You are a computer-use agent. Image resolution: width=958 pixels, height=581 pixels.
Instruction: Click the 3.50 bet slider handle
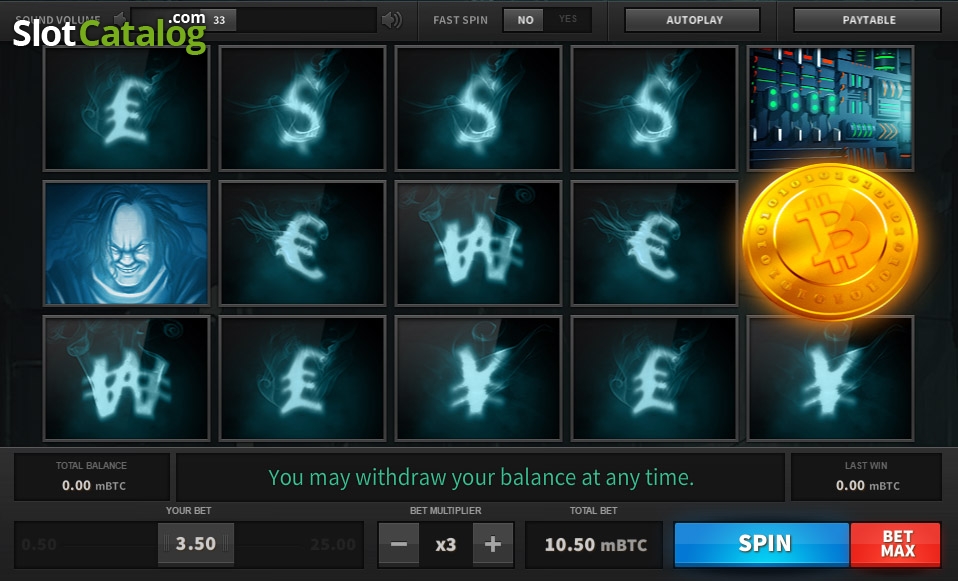[x=196, y=544]
